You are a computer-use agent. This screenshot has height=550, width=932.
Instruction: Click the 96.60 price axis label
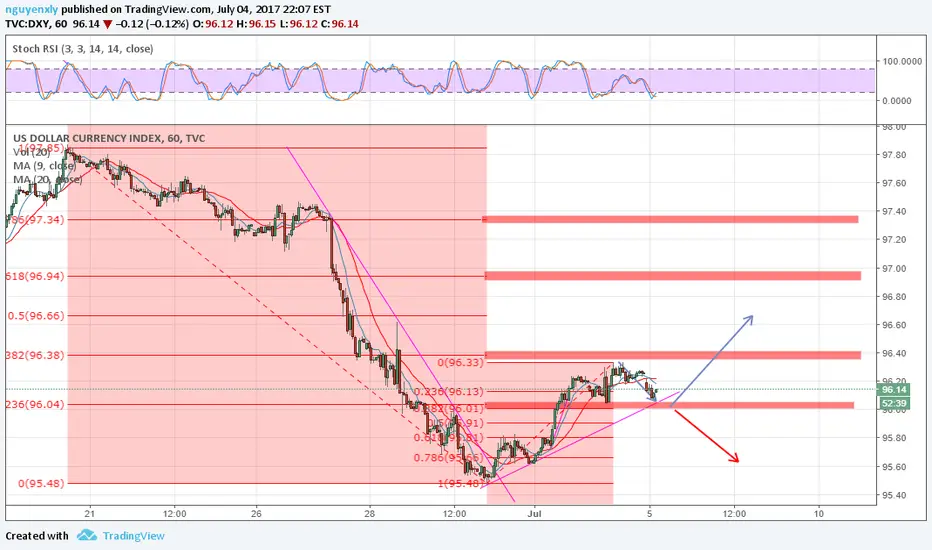pos(894,325)
